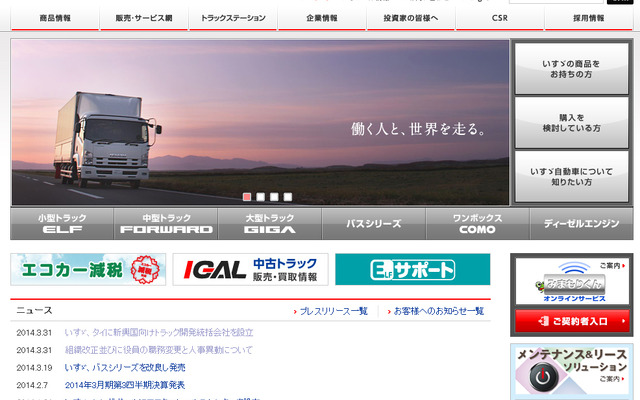Open the ディーゼルエンジン category
This screenshot has height=400, width=640.
tap(582, 224)
